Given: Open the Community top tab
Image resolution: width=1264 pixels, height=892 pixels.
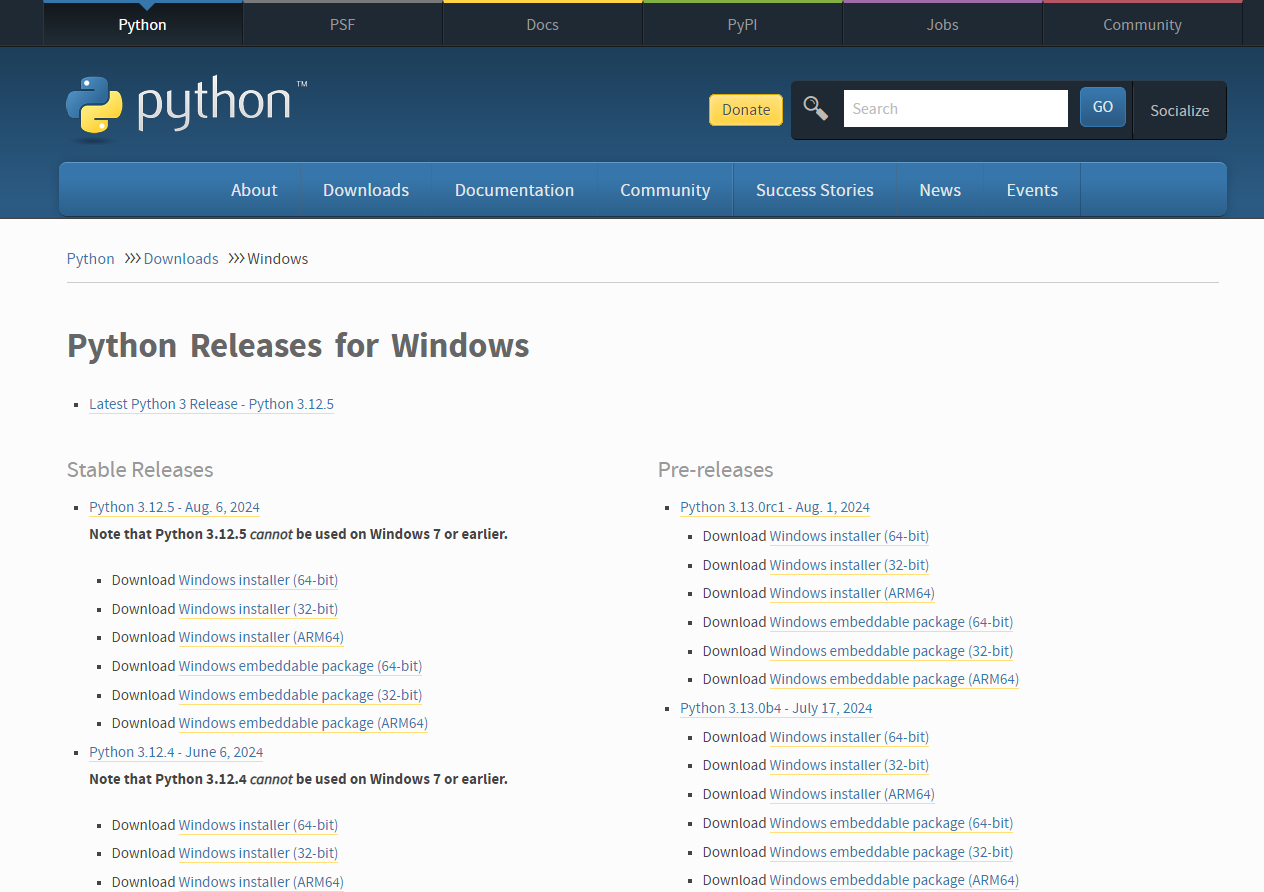Looking at the screenshot, I should pos(1142,25).
